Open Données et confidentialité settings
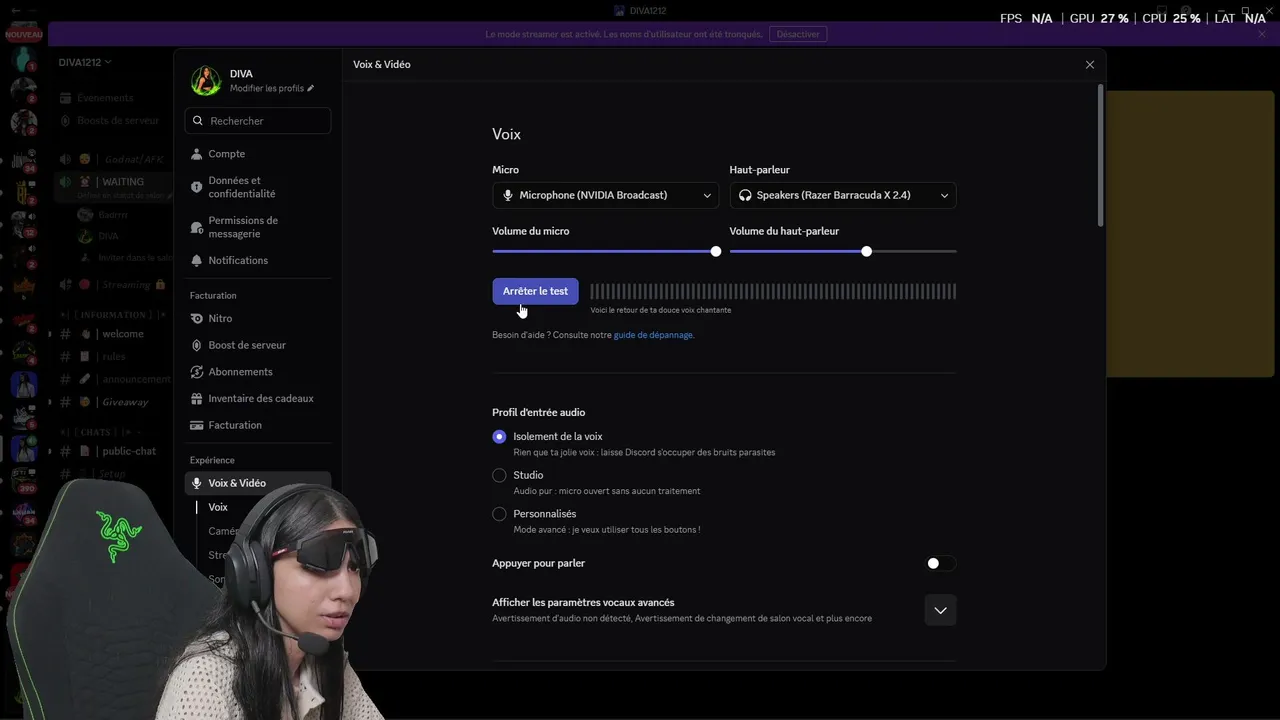This screenshot has width=1280, height=720. [258, 187]
